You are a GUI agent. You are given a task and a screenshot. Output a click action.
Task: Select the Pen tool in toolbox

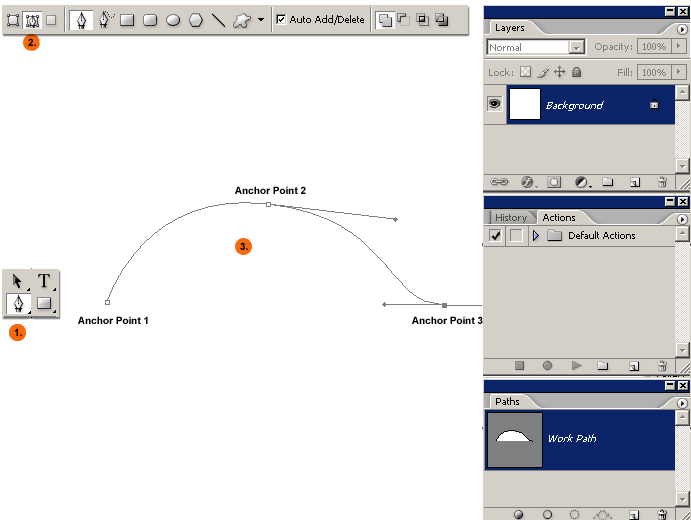click(18, 304)
